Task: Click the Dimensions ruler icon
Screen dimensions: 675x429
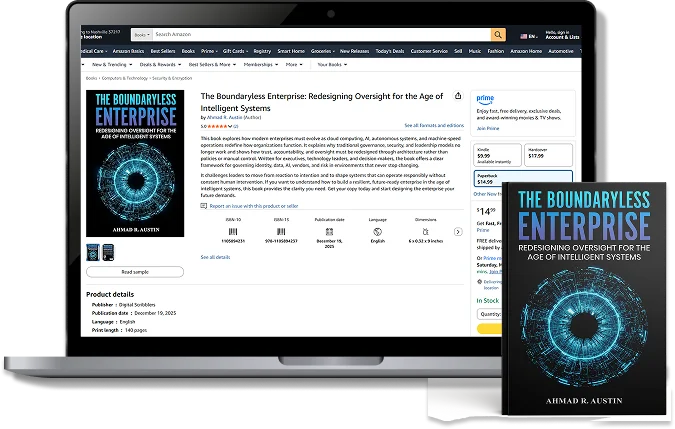Action: pyautogui.click(x=426, y=231)
